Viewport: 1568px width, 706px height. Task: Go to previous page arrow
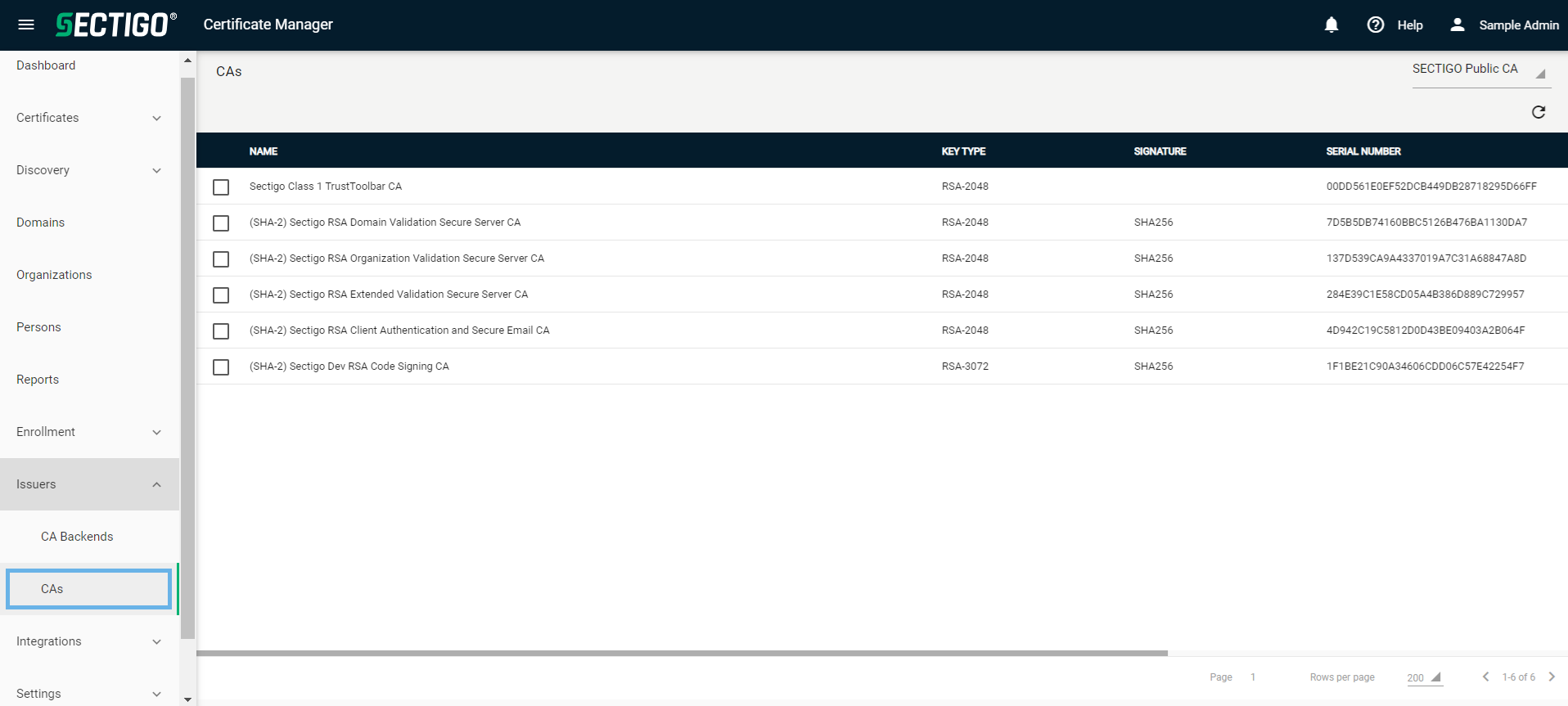click(1485, 677)
